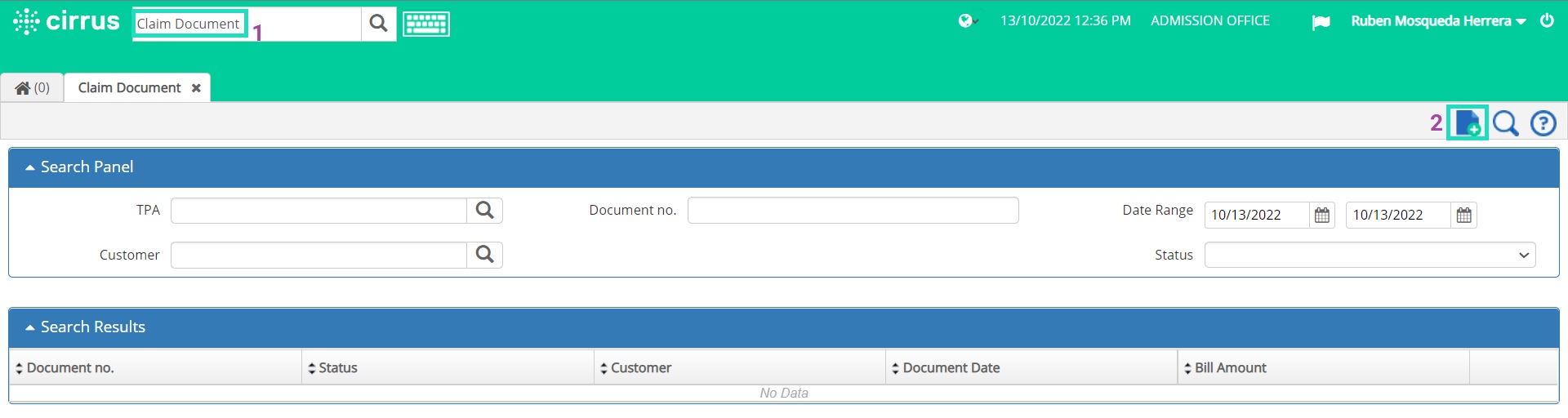Click the start date range field
Viewport: 1568px width, 418px height.
coord(1257,215)
